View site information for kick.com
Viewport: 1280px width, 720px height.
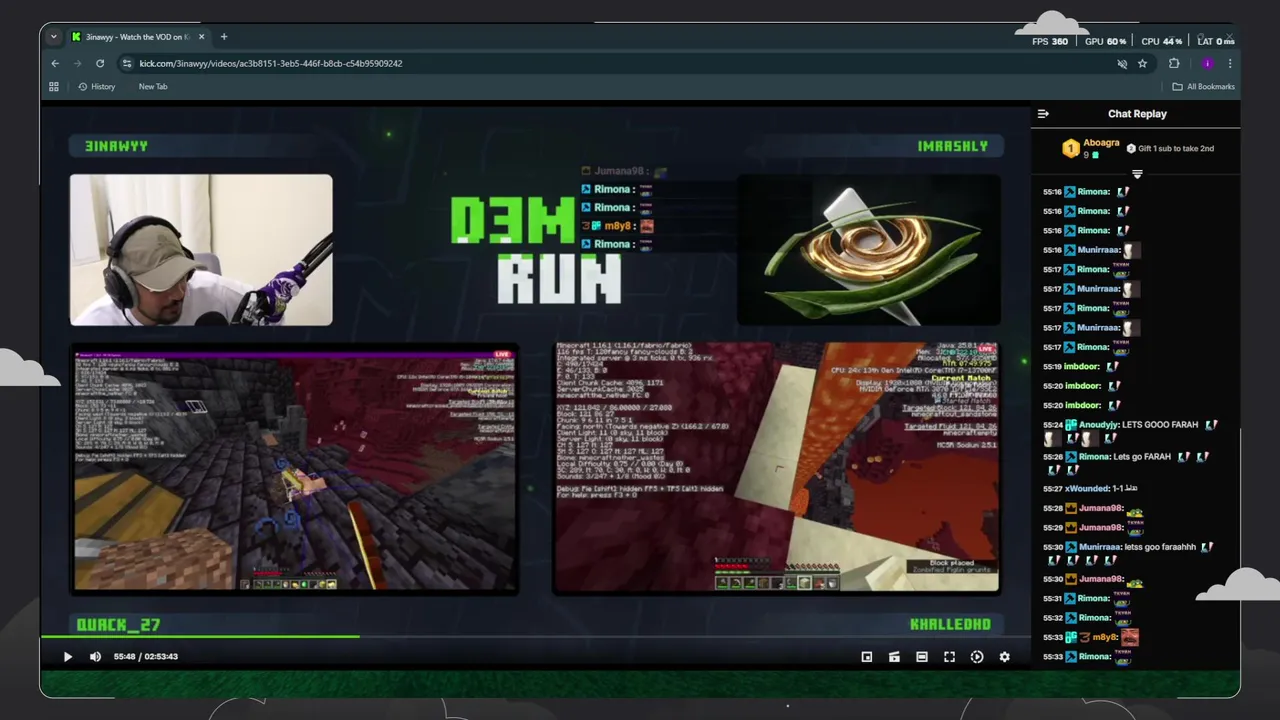click(x=126, y=63)
